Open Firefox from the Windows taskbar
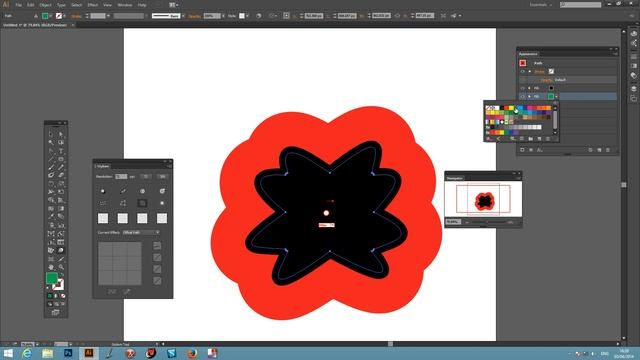The image size is (640, 360). (191, 353)
